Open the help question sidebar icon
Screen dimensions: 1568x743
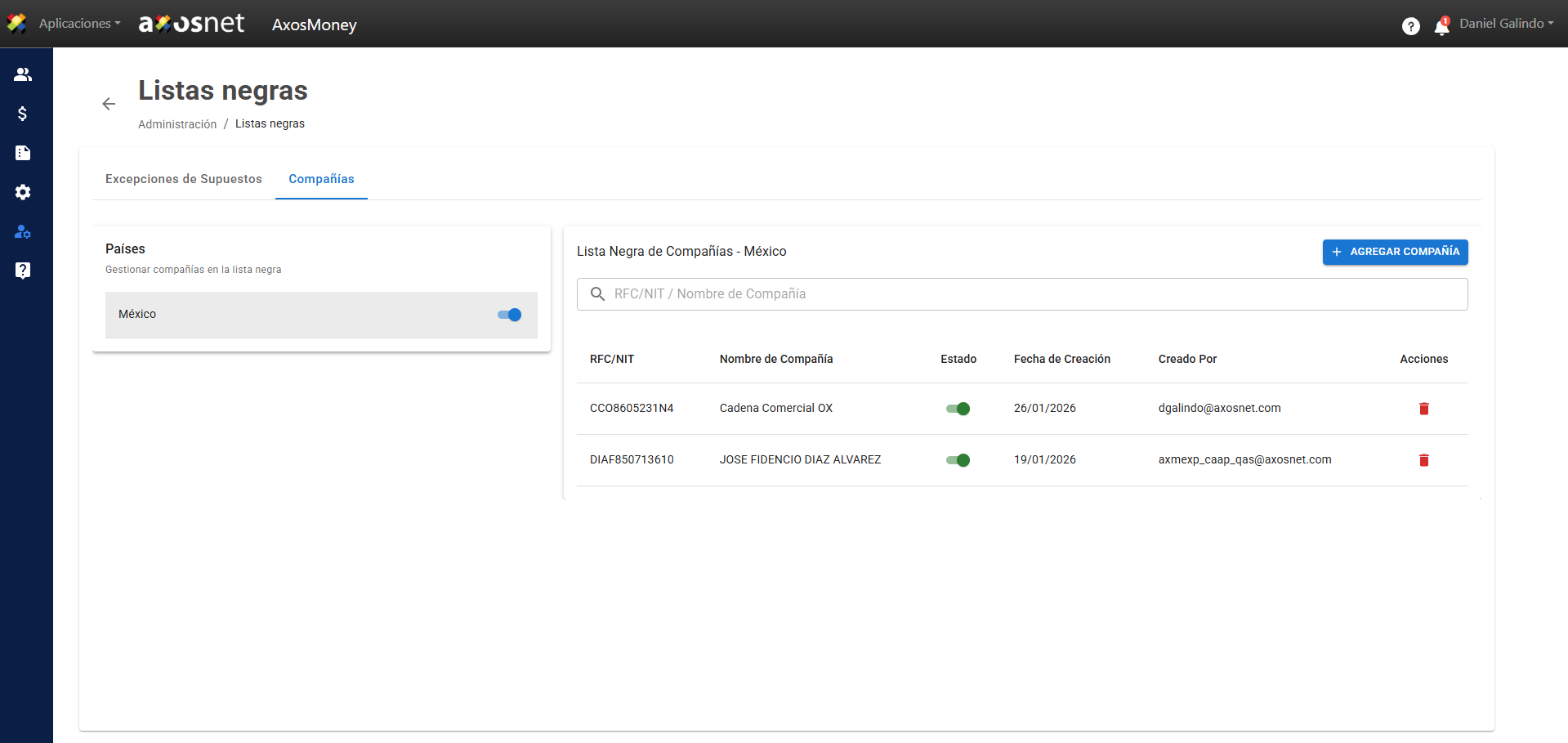23,271
